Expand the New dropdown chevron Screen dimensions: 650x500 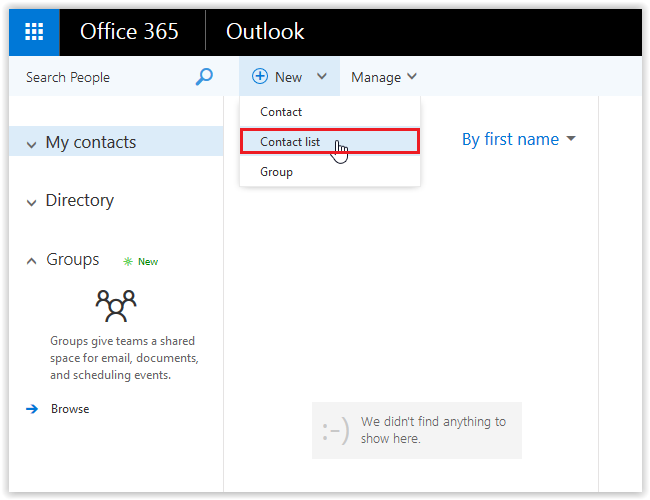[322, 76]
